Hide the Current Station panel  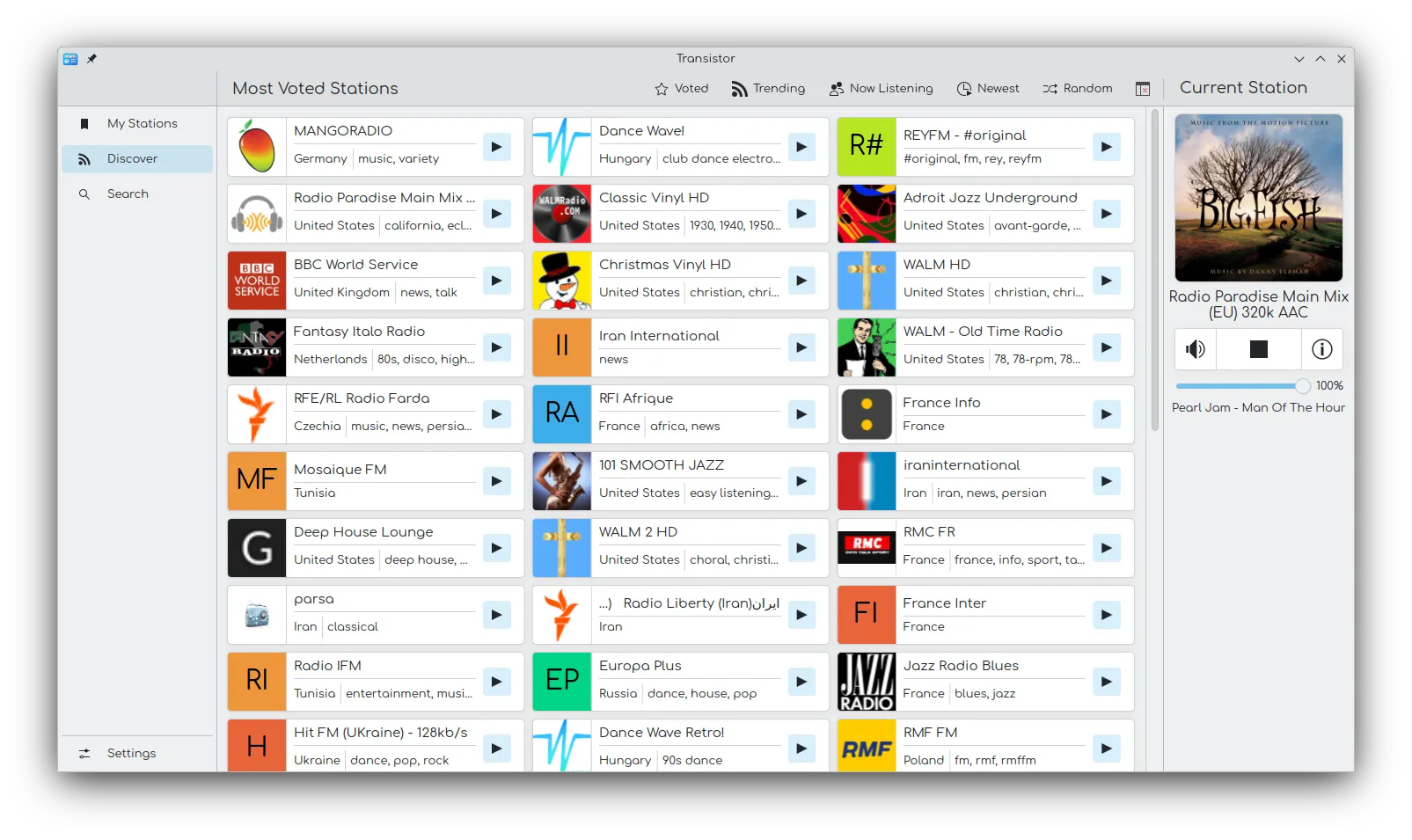(x=1143, y=89)
